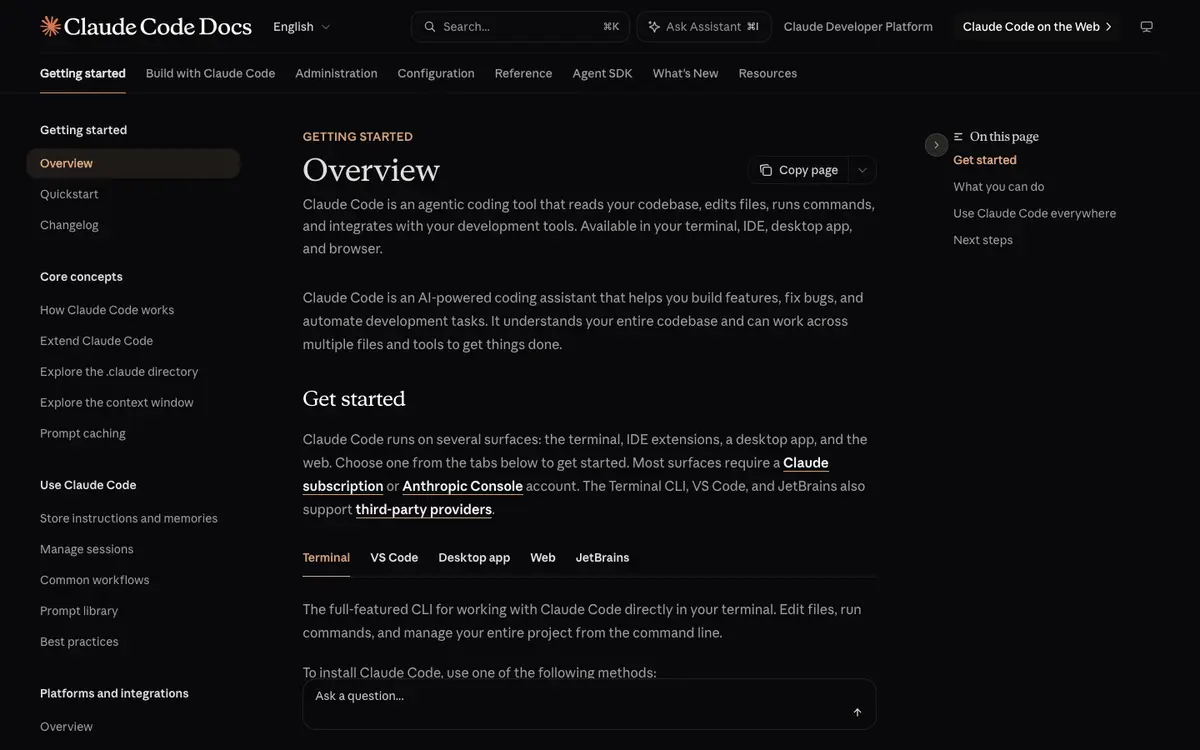Viewport: 1200px width, 750px height.
Task: Select the Getting started top tab
Action: (x=83, y=73)
